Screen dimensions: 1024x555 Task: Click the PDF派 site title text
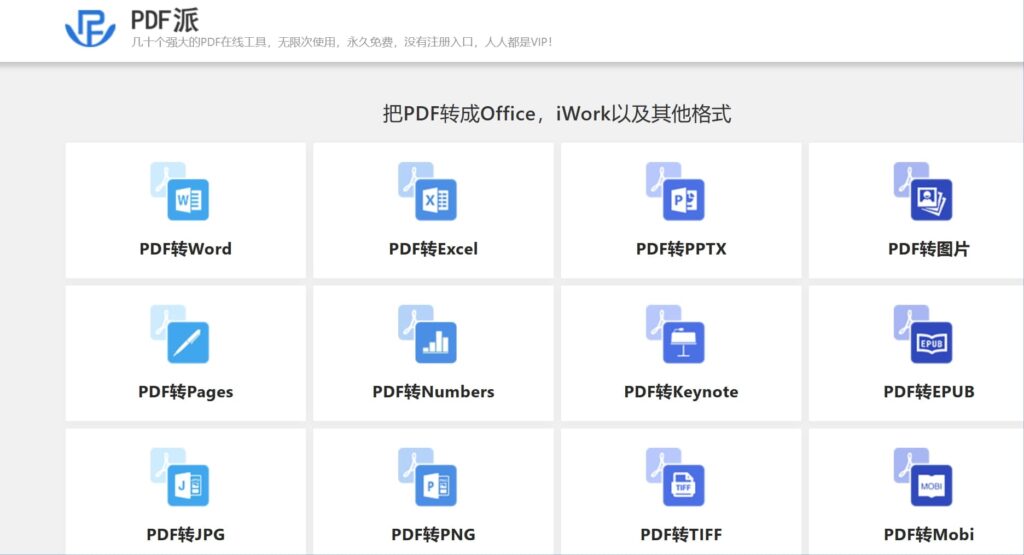point(165,20)
